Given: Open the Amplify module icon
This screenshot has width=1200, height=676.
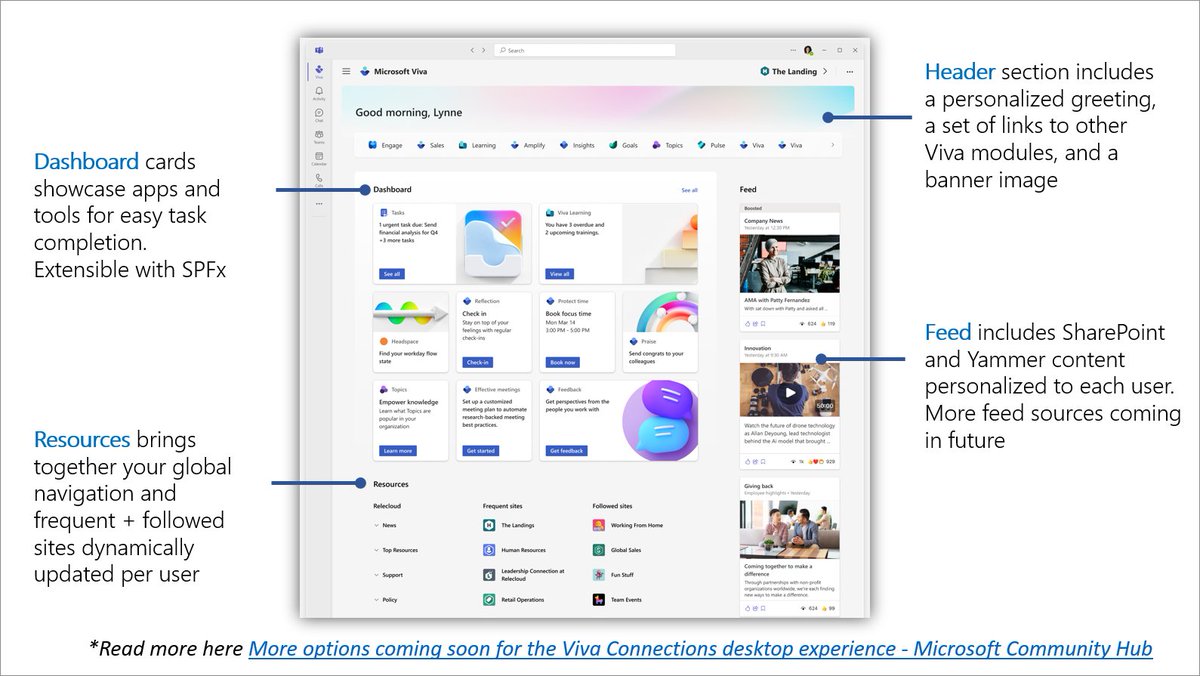Looking at the screenshot, I should click(x=514, y=145).
